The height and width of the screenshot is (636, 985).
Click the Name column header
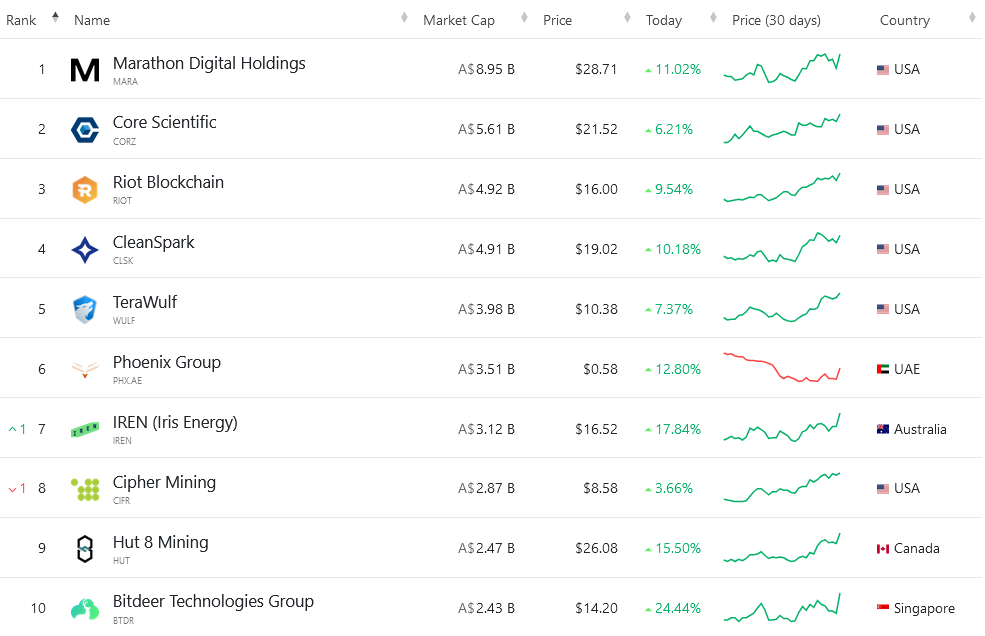click(x=92, y=20)
